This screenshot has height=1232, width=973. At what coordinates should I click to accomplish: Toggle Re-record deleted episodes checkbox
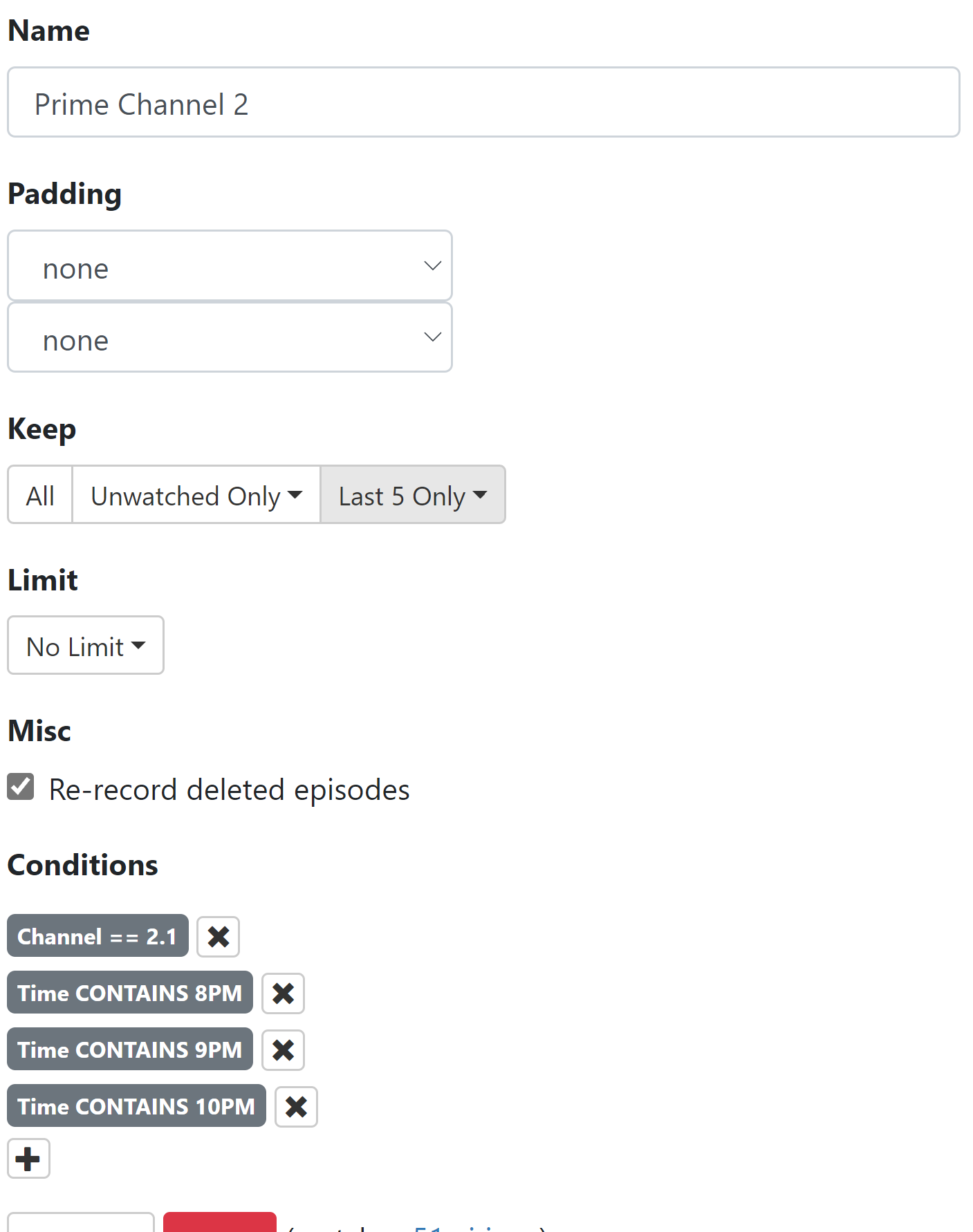[x=21, y=787]
